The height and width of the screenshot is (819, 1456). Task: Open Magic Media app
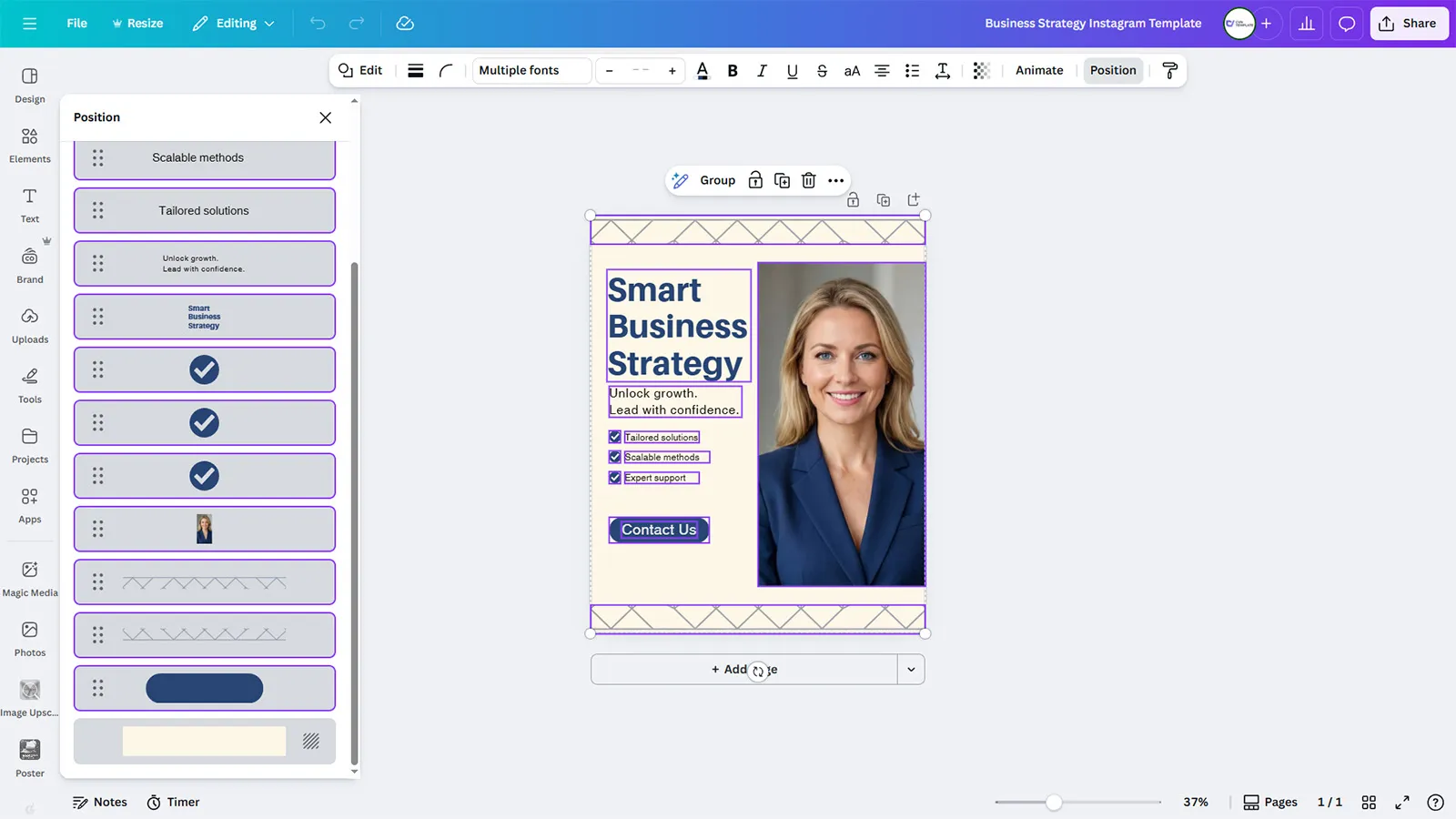coord(30,578)
